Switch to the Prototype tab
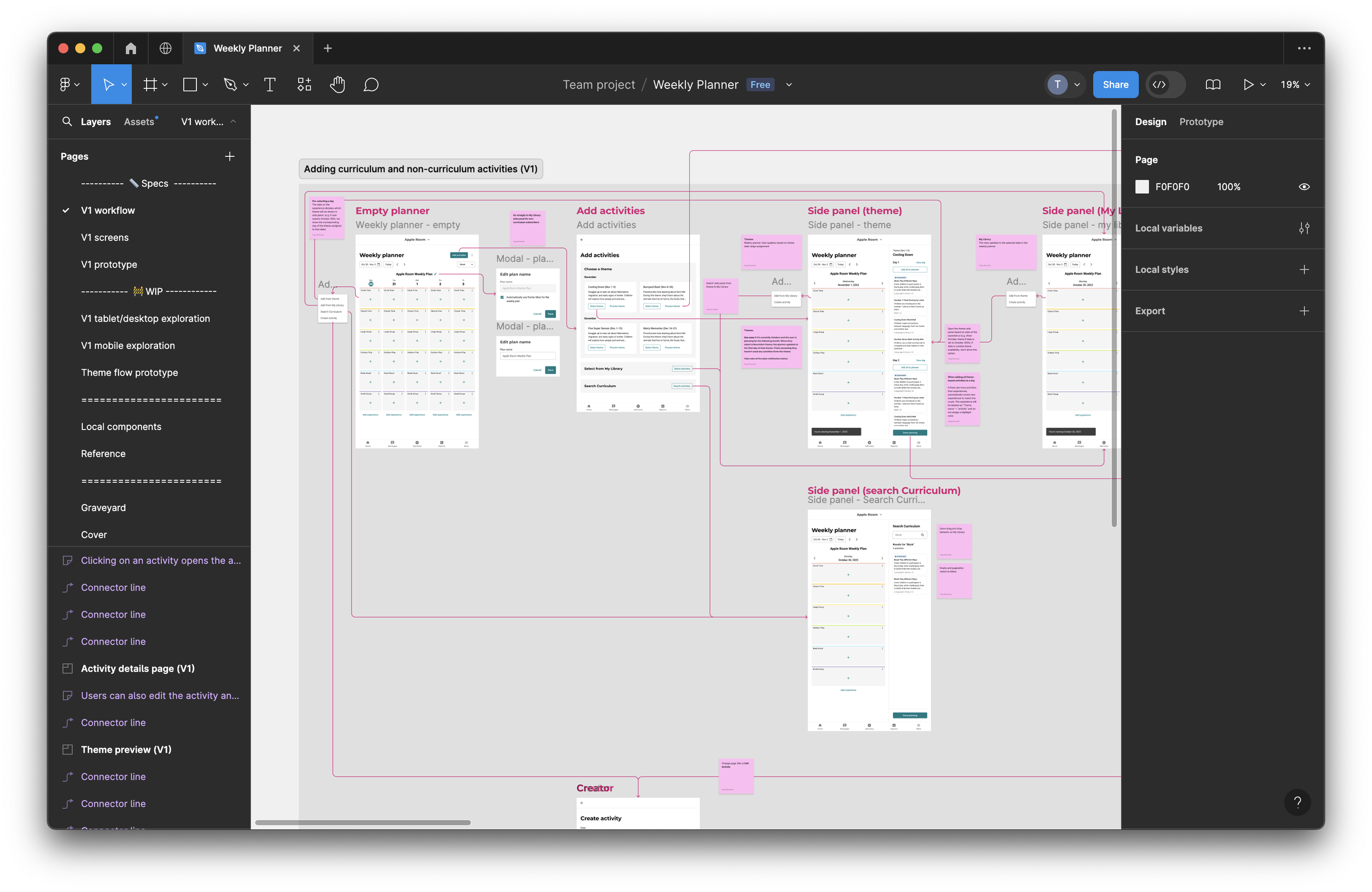 tap(1201, 122)
